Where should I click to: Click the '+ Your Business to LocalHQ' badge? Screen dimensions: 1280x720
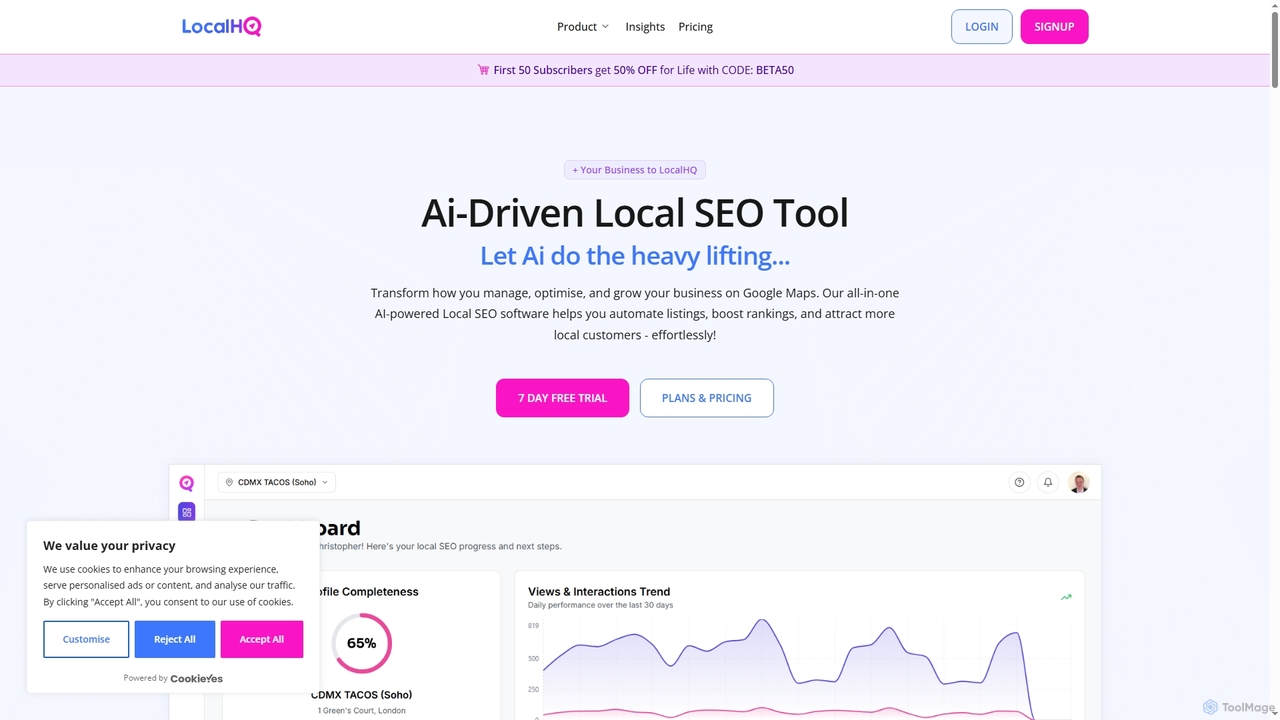coord(635,170)
